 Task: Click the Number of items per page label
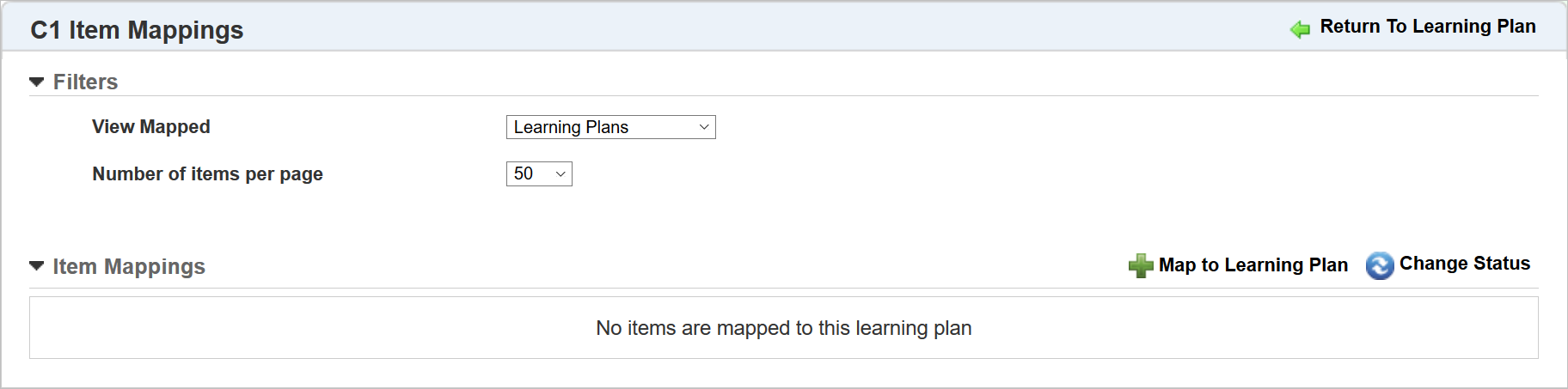tap(207, 173)
